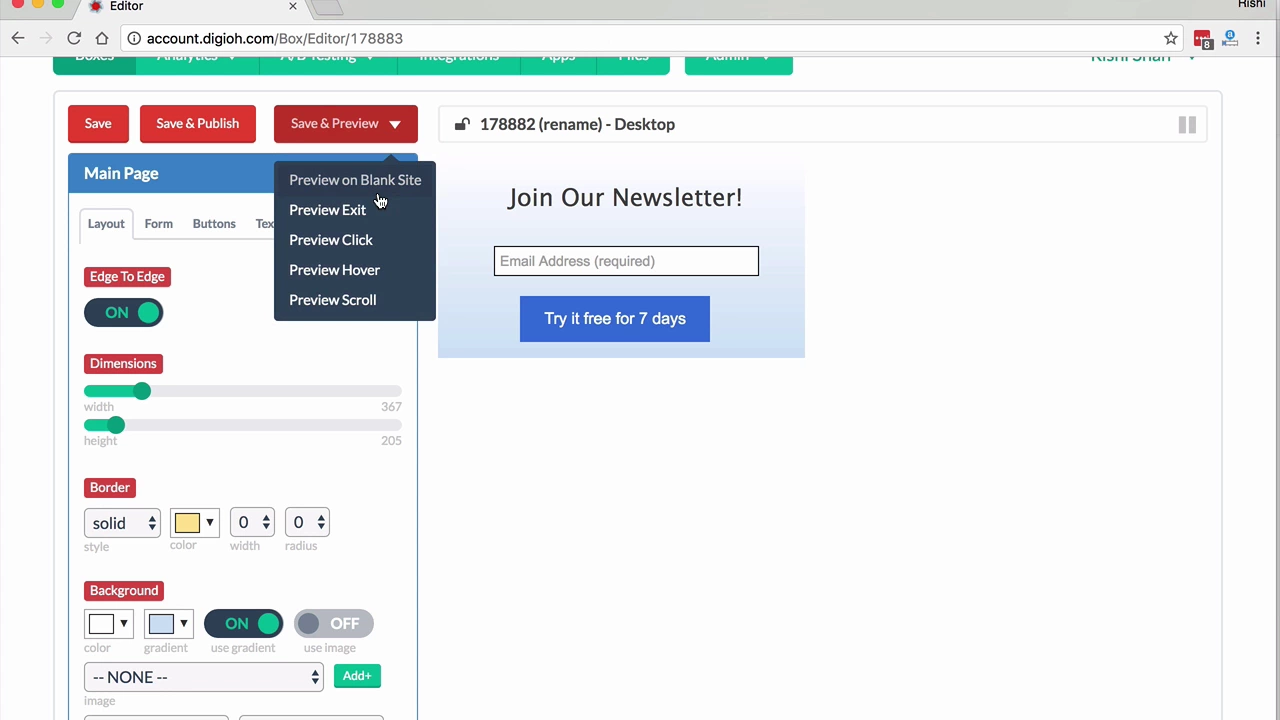Click the pause icon in title bar

(1187, 125)
